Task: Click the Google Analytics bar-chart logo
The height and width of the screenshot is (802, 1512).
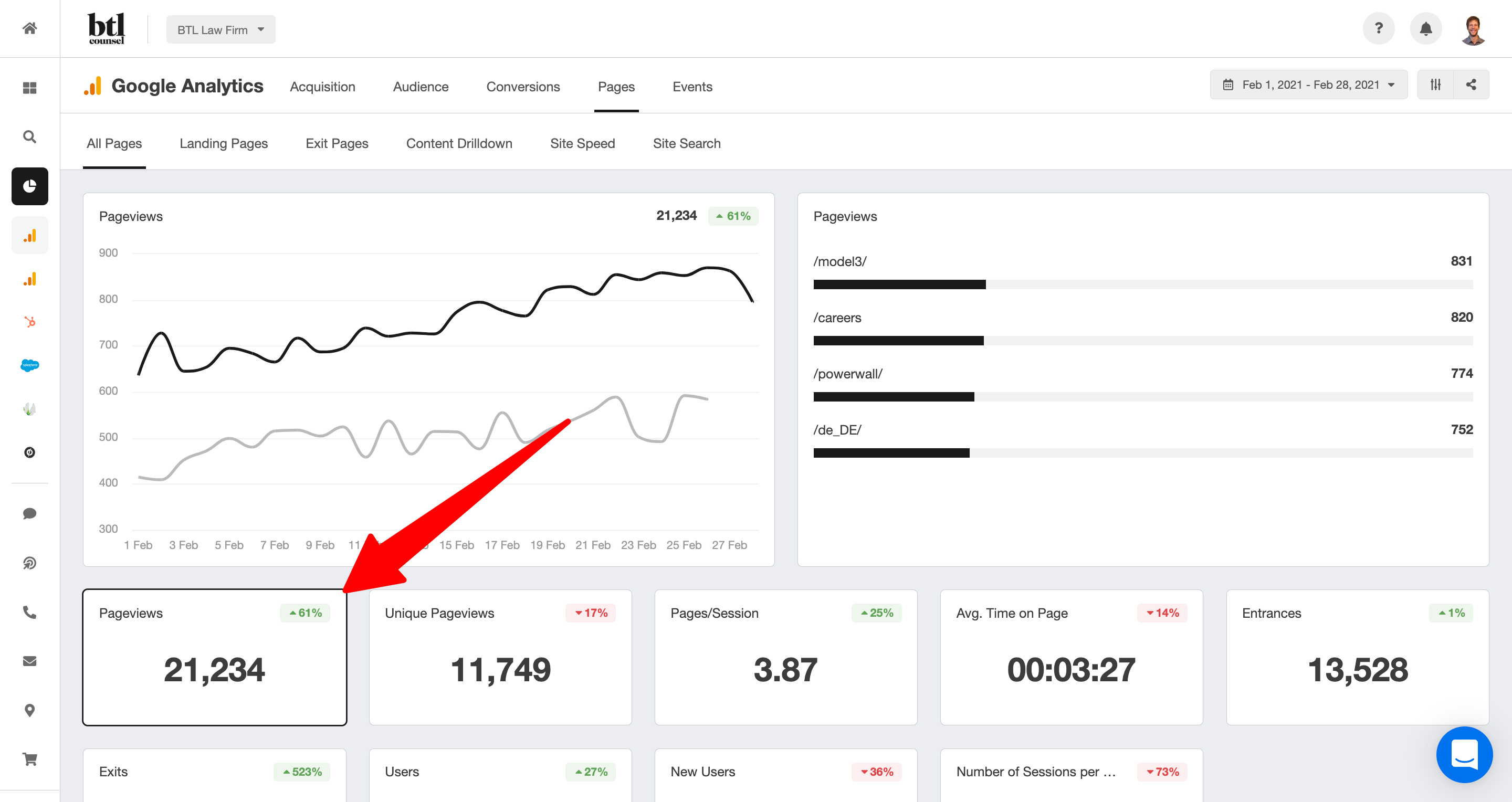Action: (x=93, y=86)
